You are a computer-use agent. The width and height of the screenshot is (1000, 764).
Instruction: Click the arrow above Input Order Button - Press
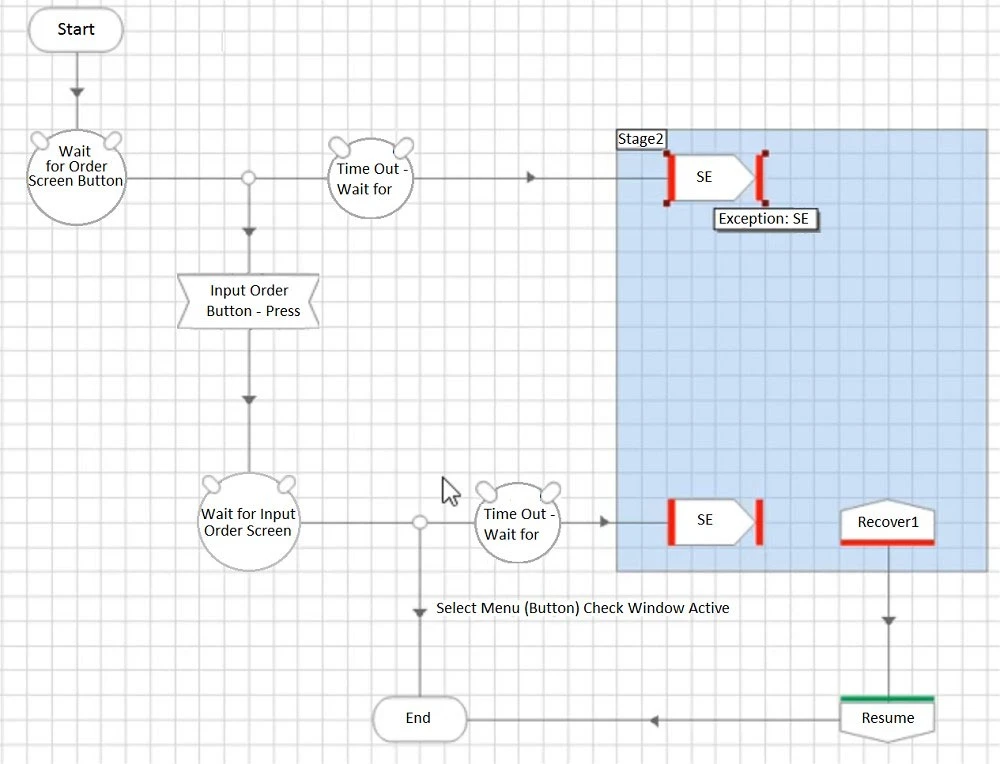[250, 232]
